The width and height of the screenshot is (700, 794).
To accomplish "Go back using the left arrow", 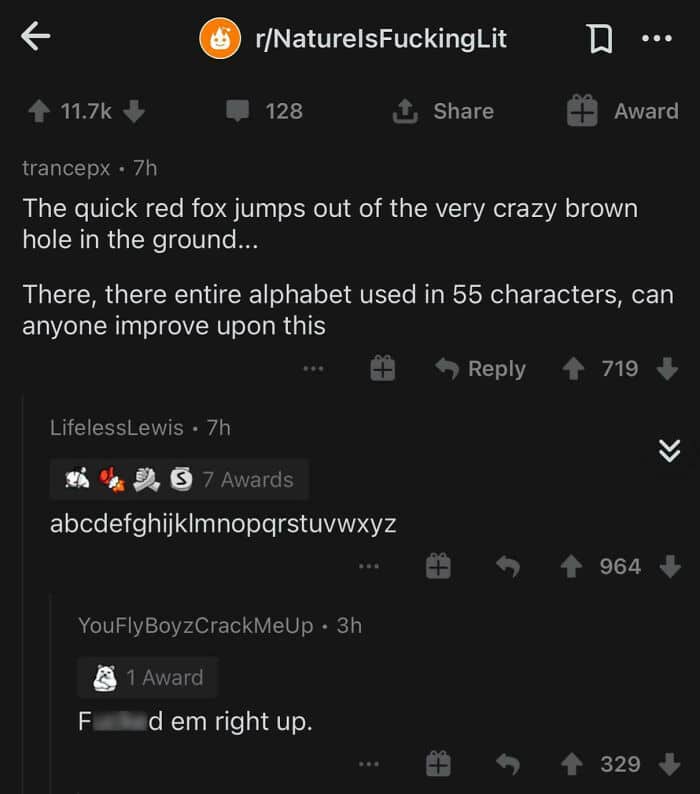I will 35,38.
